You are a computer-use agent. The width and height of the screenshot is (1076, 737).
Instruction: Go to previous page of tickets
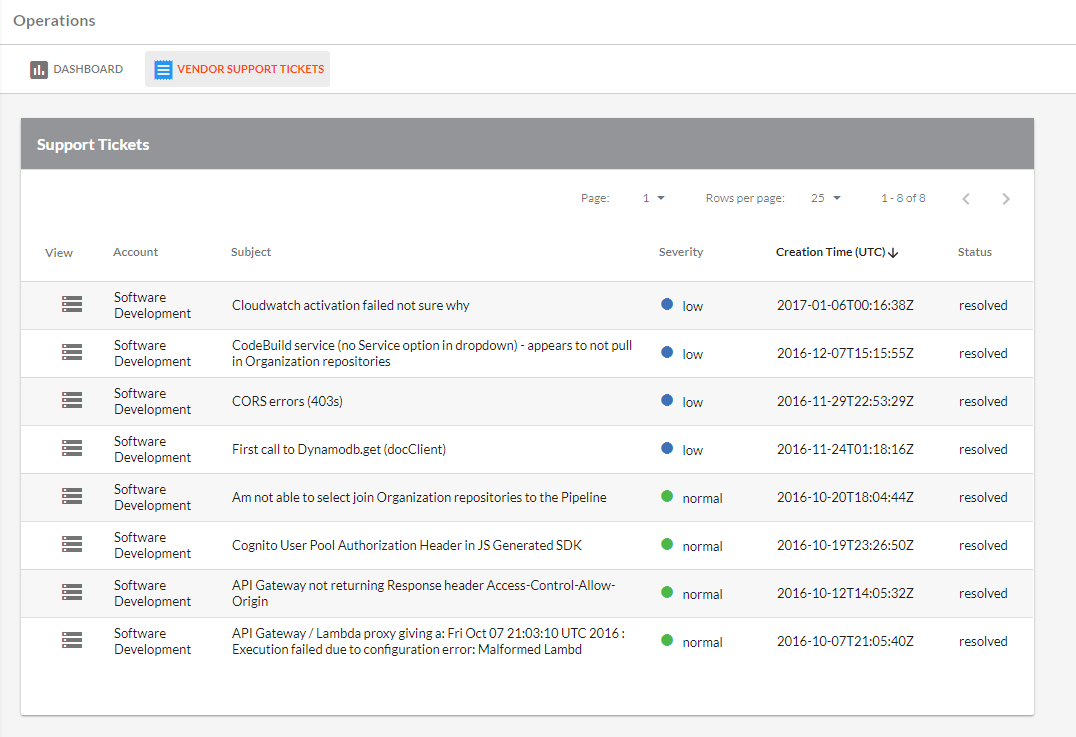966,199
